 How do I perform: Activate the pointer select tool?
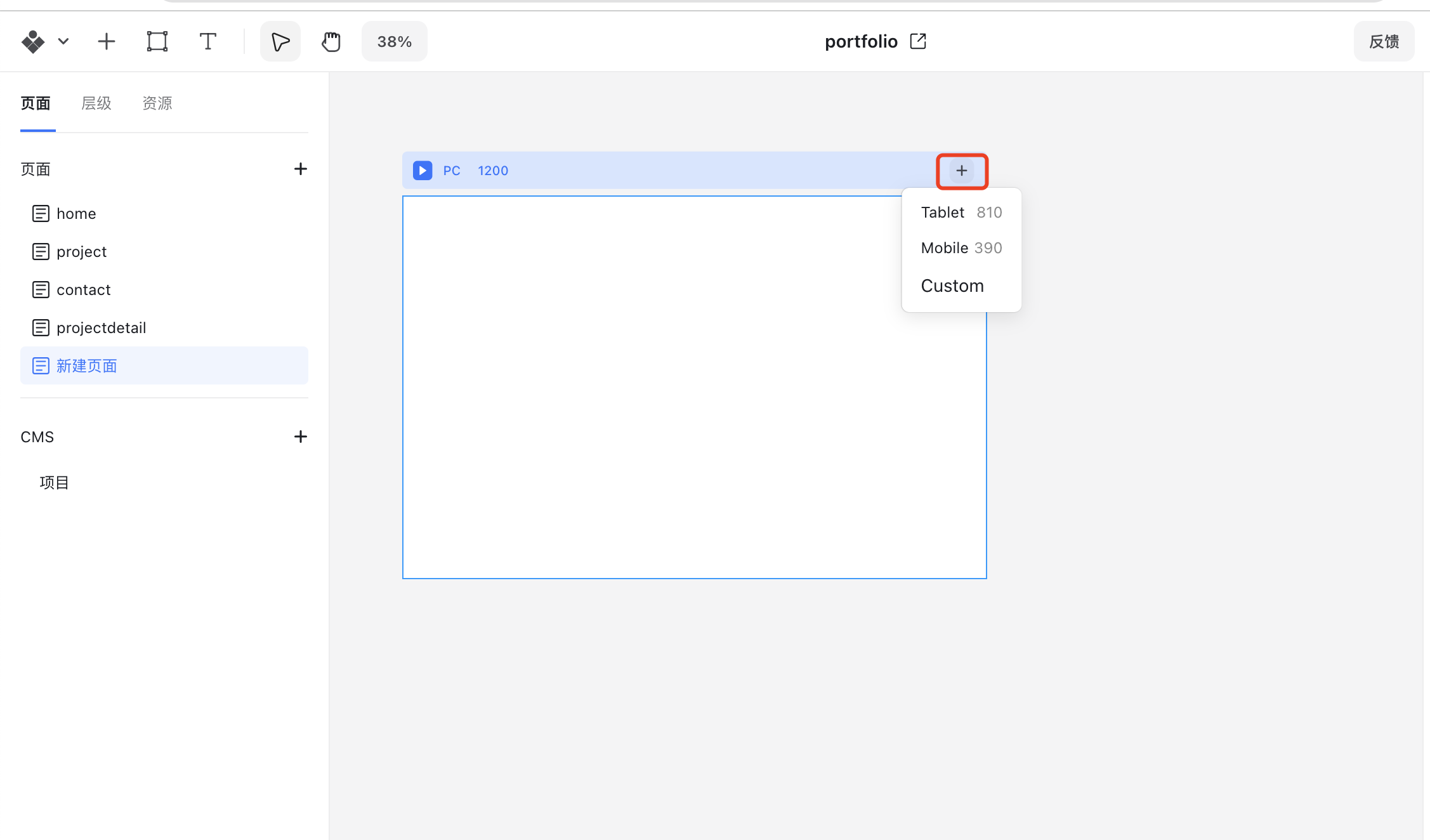point(280,42)
